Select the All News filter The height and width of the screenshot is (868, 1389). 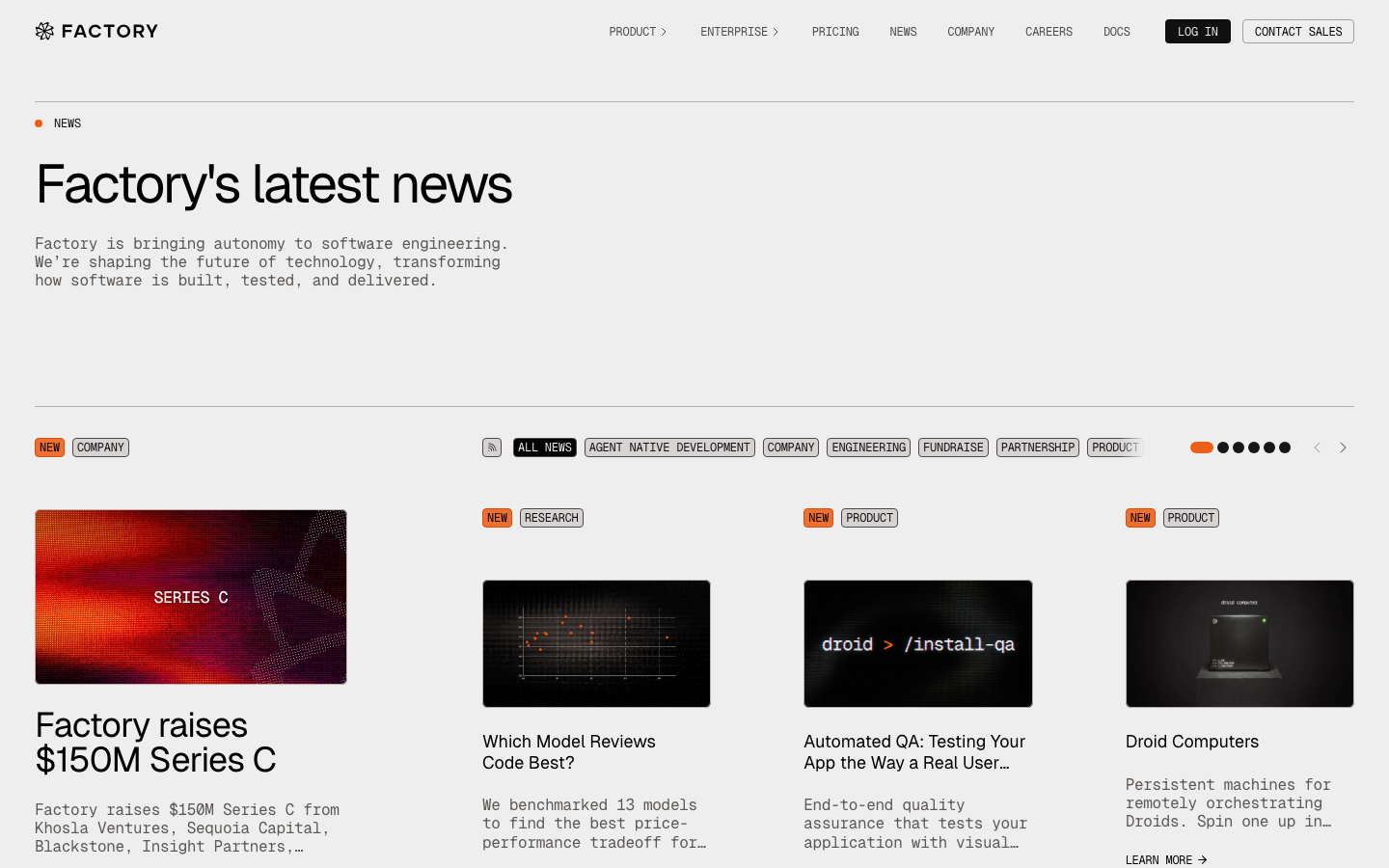coord(545,448)
